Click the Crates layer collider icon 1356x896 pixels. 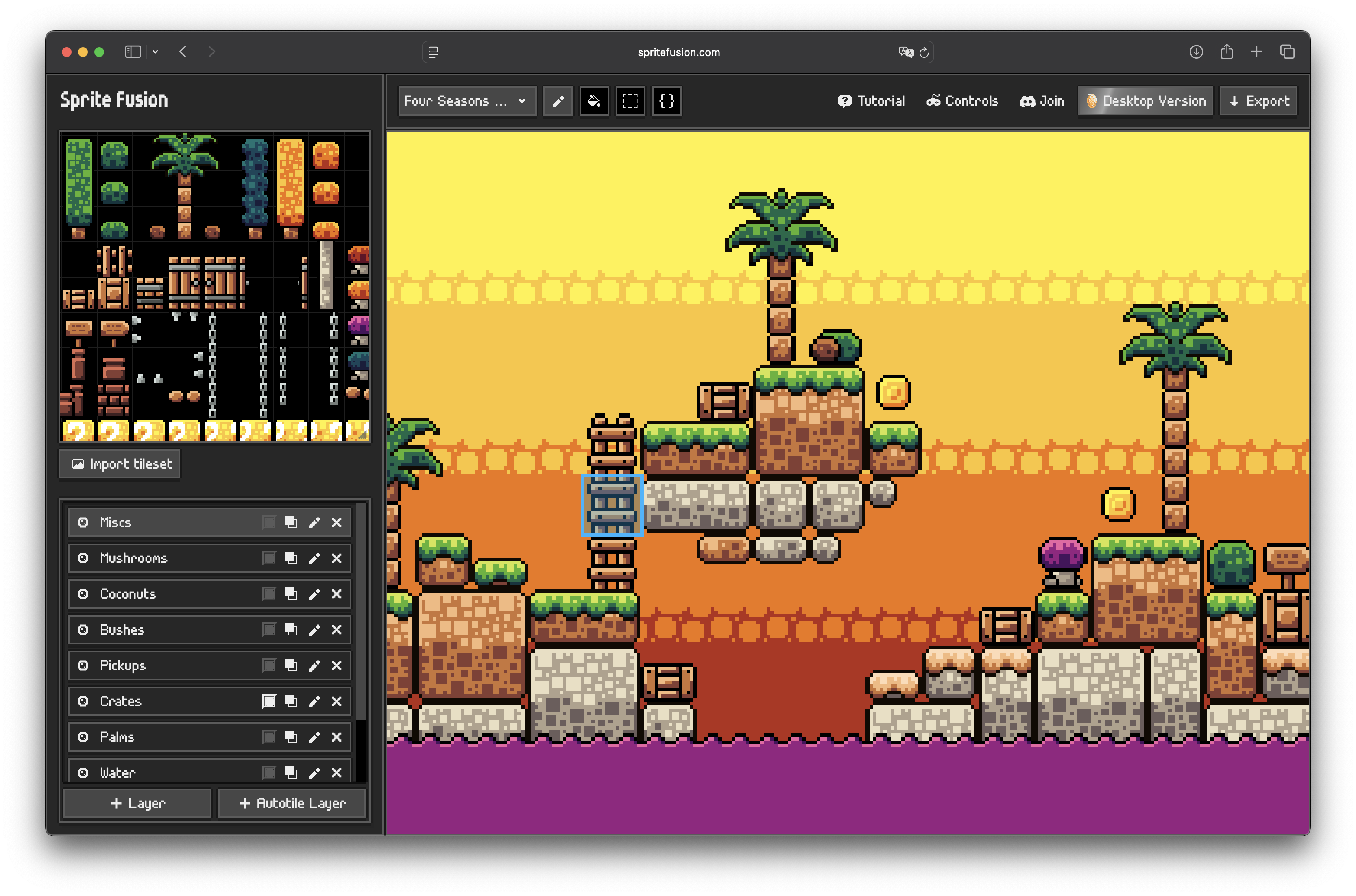[268, 701]
